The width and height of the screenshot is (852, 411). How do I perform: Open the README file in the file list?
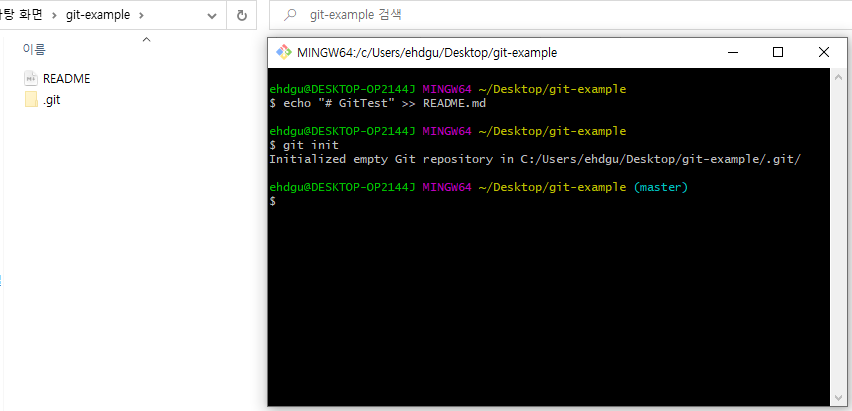[57, 78]
